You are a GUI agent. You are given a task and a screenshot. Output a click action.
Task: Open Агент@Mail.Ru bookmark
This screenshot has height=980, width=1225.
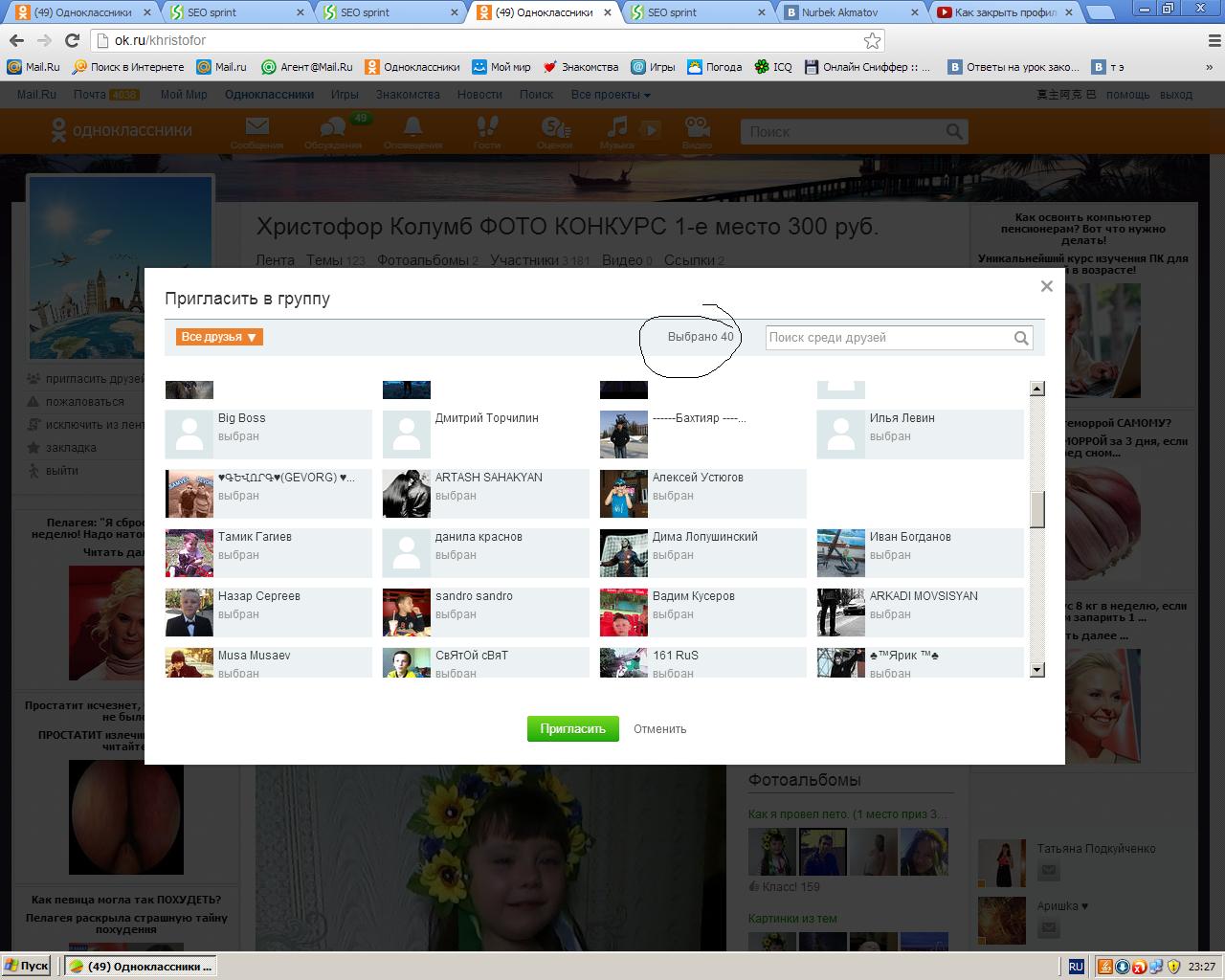click(x=307, y=67)
